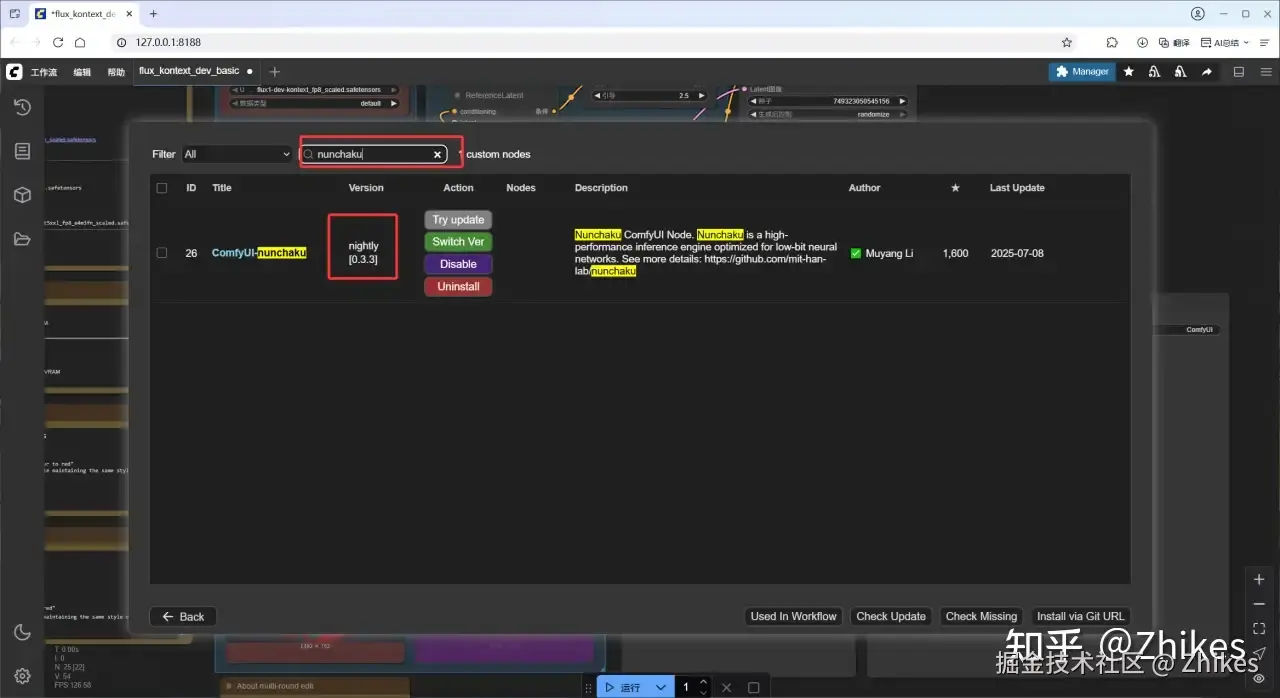Viewport: 1280px width, 698px height.
Task: Expand run button options dropdown arrow
Action: tap(661, 688)
